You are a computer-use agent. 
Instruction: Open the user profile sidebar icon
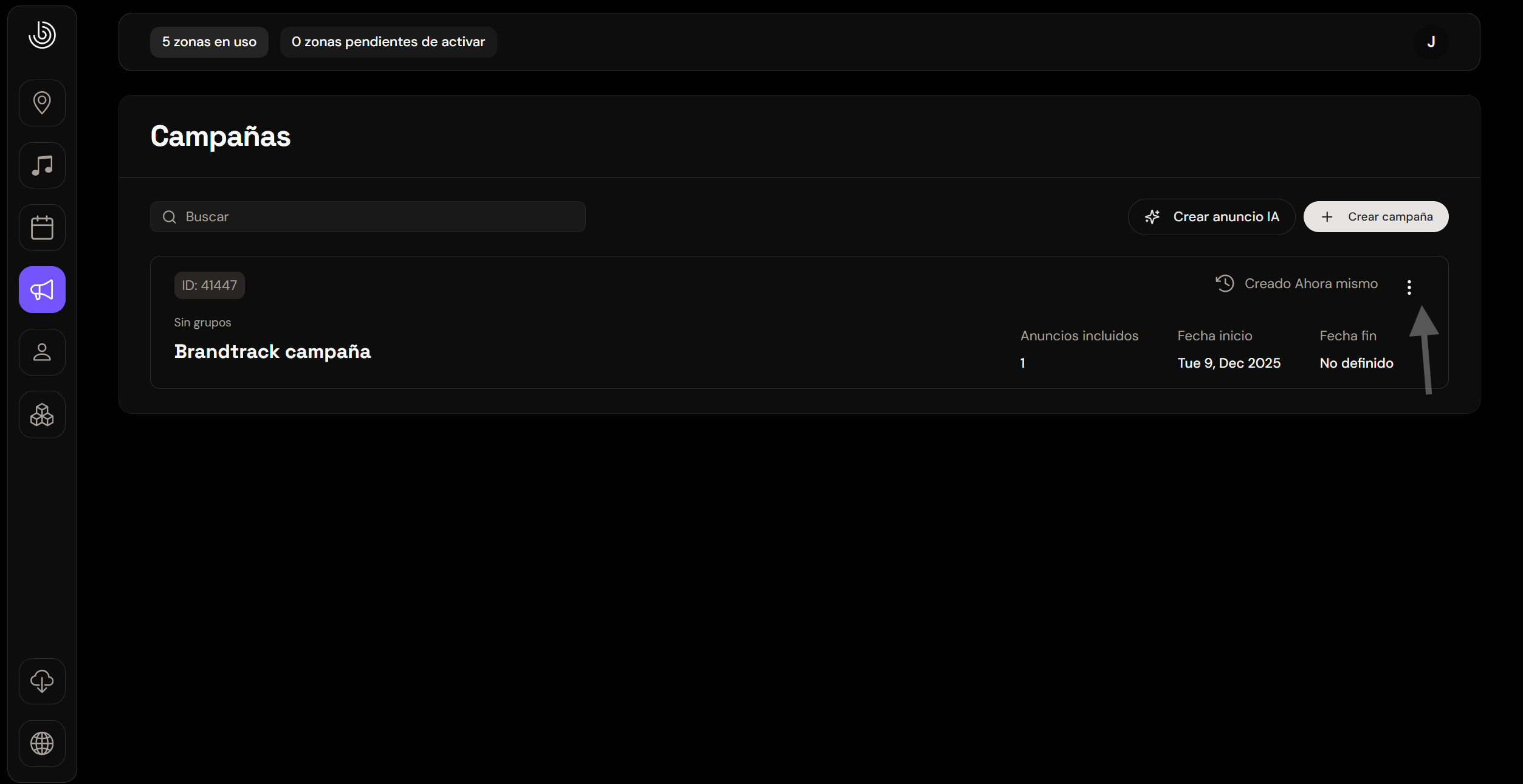click(42, 352)
